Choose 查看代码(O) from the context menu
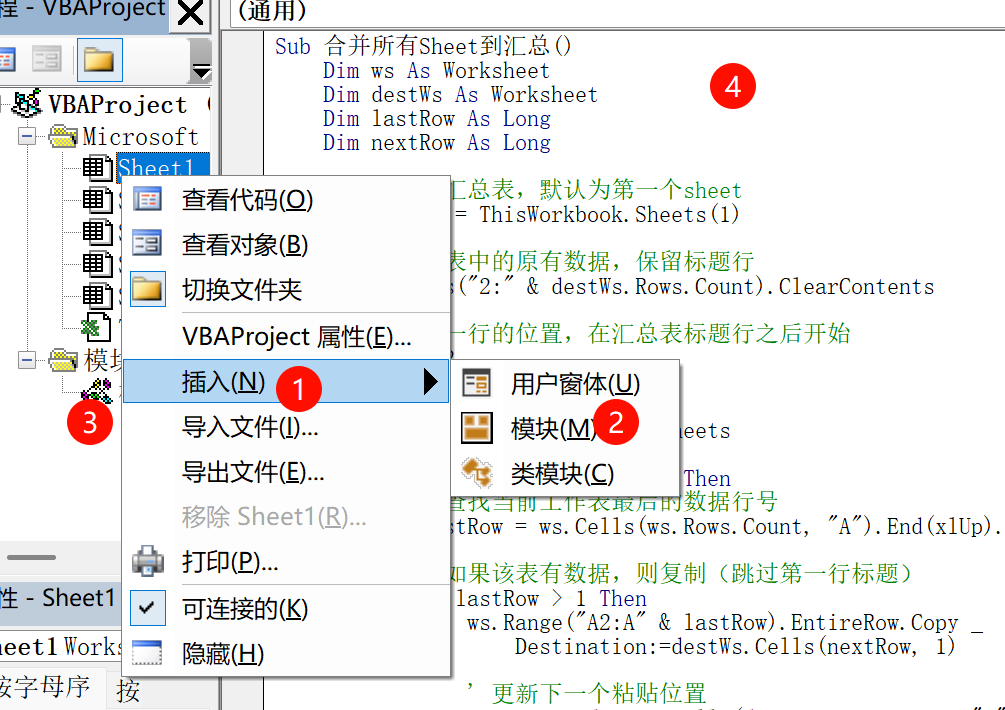This screenshot has height=710, width=1005. tap(286, 200)
